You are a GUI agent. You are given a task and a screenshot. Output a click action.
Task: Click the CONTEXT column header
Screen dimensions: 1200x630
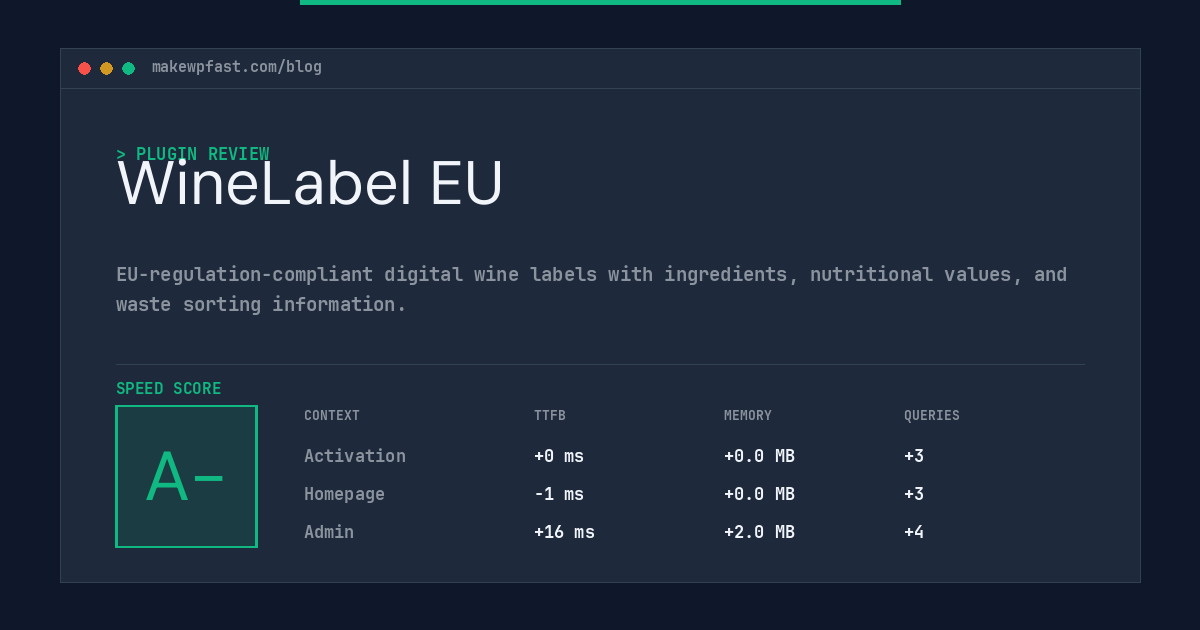coord(332,416)
